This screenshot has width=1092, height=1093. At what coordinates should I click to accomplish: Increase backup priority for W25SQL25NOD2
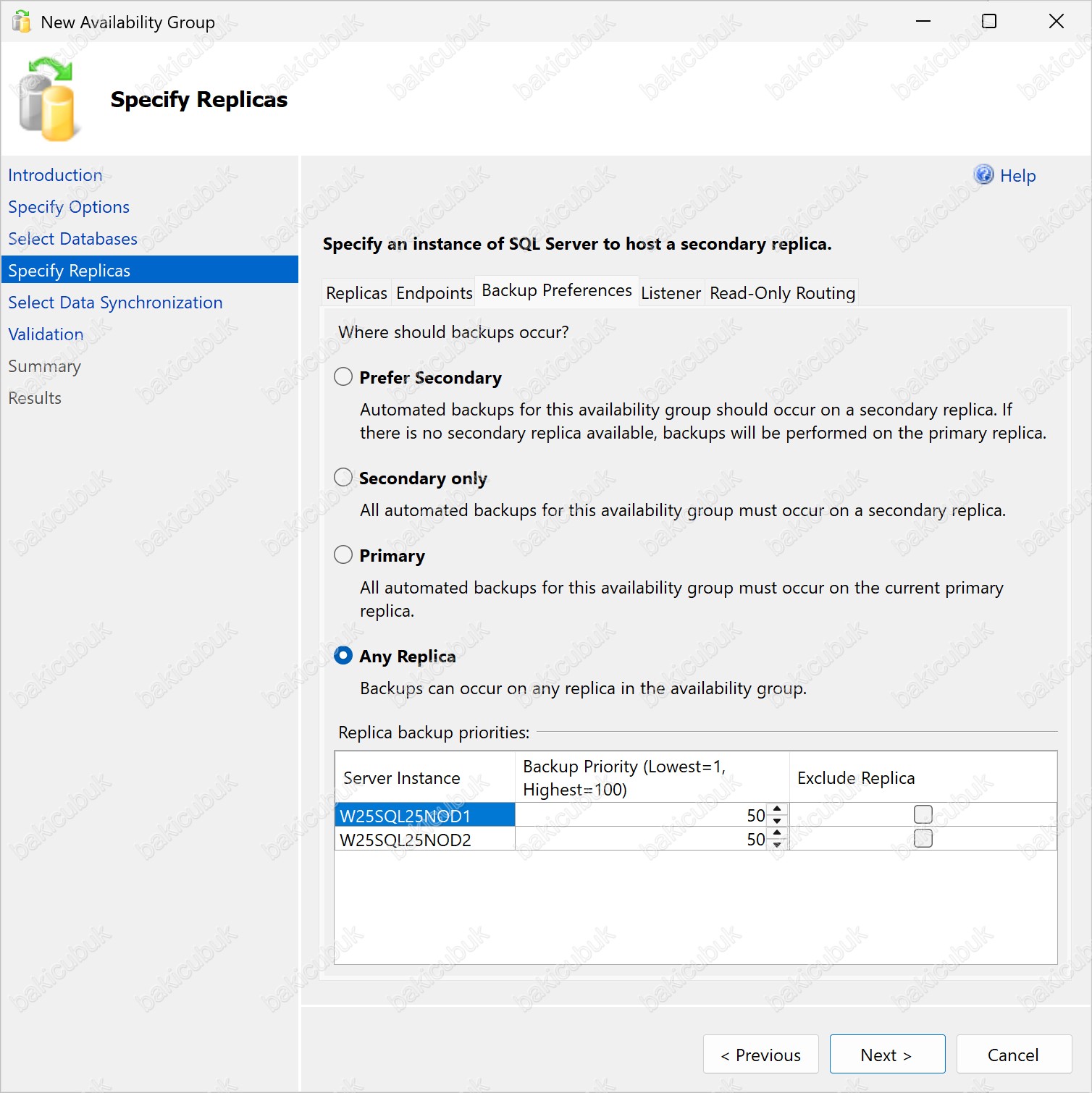click(x=777, y=833)
